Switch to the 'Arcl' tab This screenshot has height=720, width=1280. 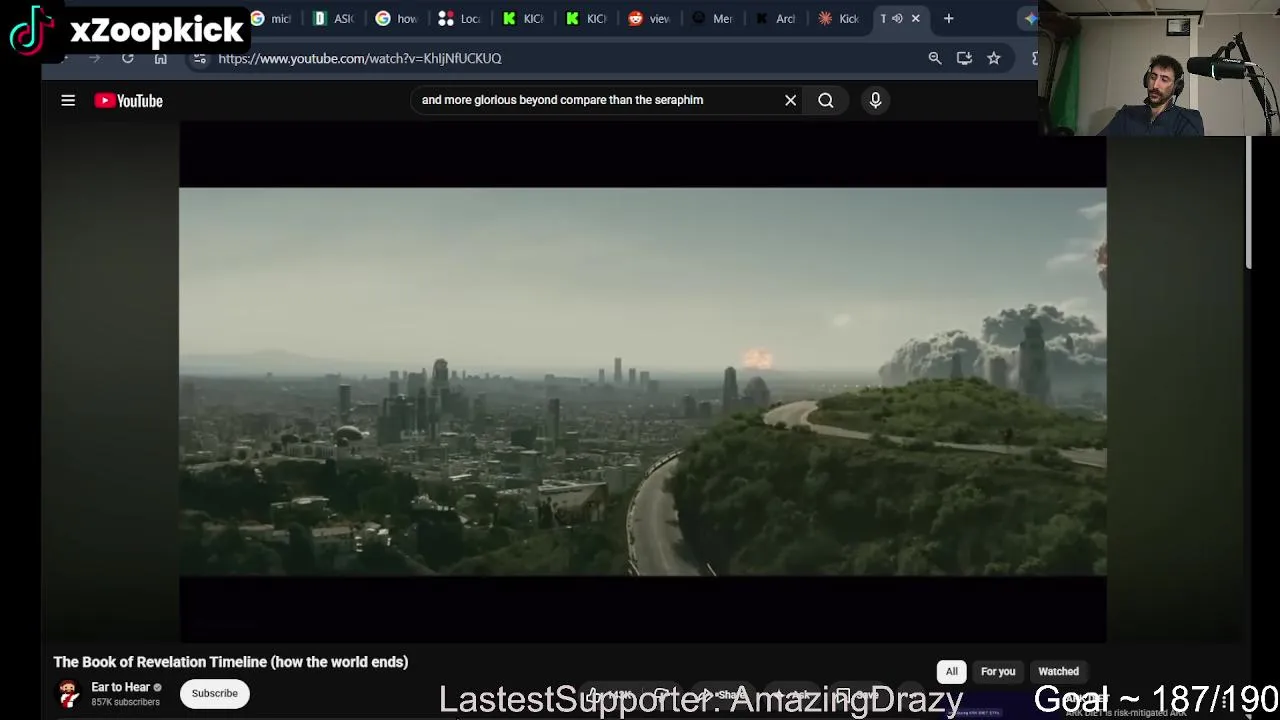coord(776,18)
